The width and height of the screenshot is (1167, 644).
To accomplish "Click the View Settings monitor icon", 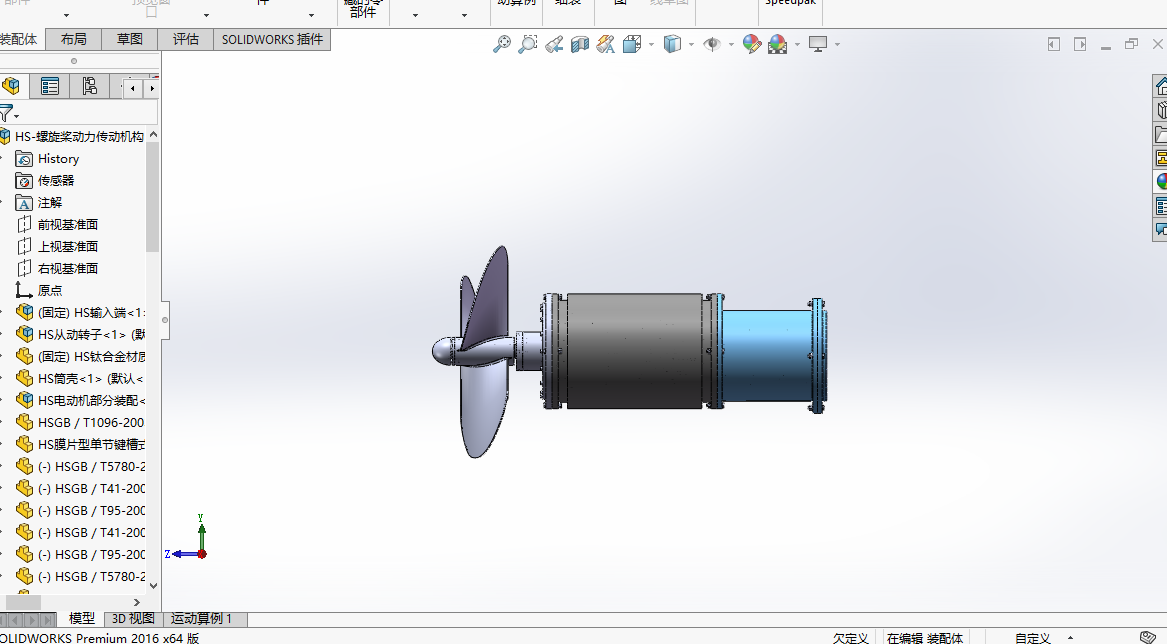I will pyautogui.click(x=818, y=44).
